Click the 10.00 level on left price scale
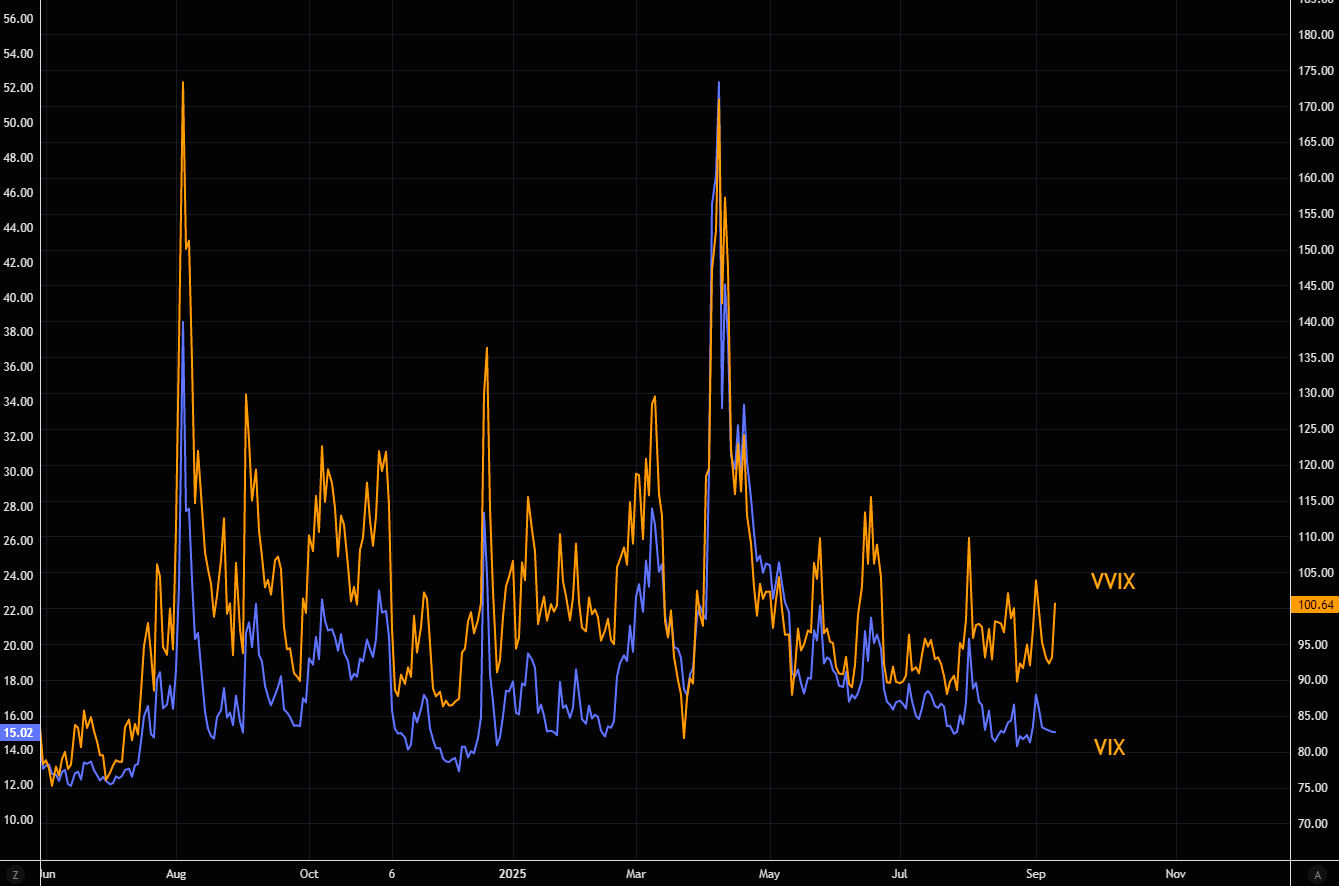 click(x=18, y=820)
